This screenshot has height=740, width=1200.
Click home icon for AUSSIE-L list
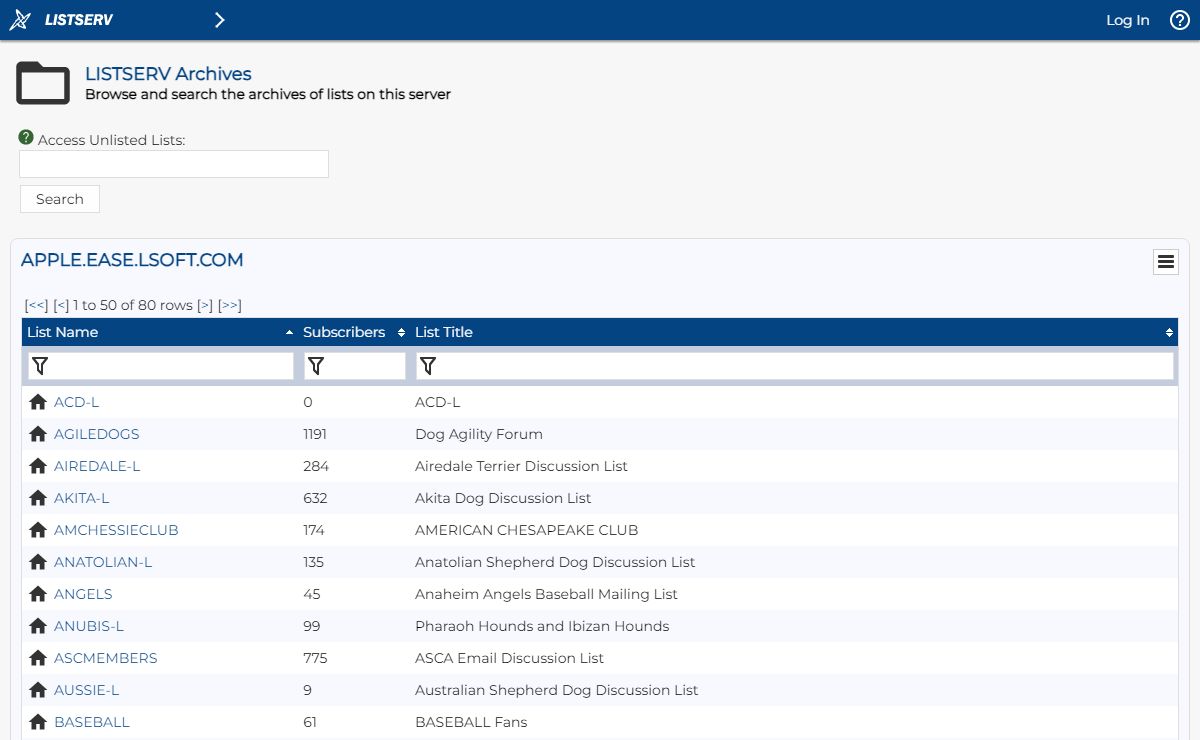[x=38, y=690]
